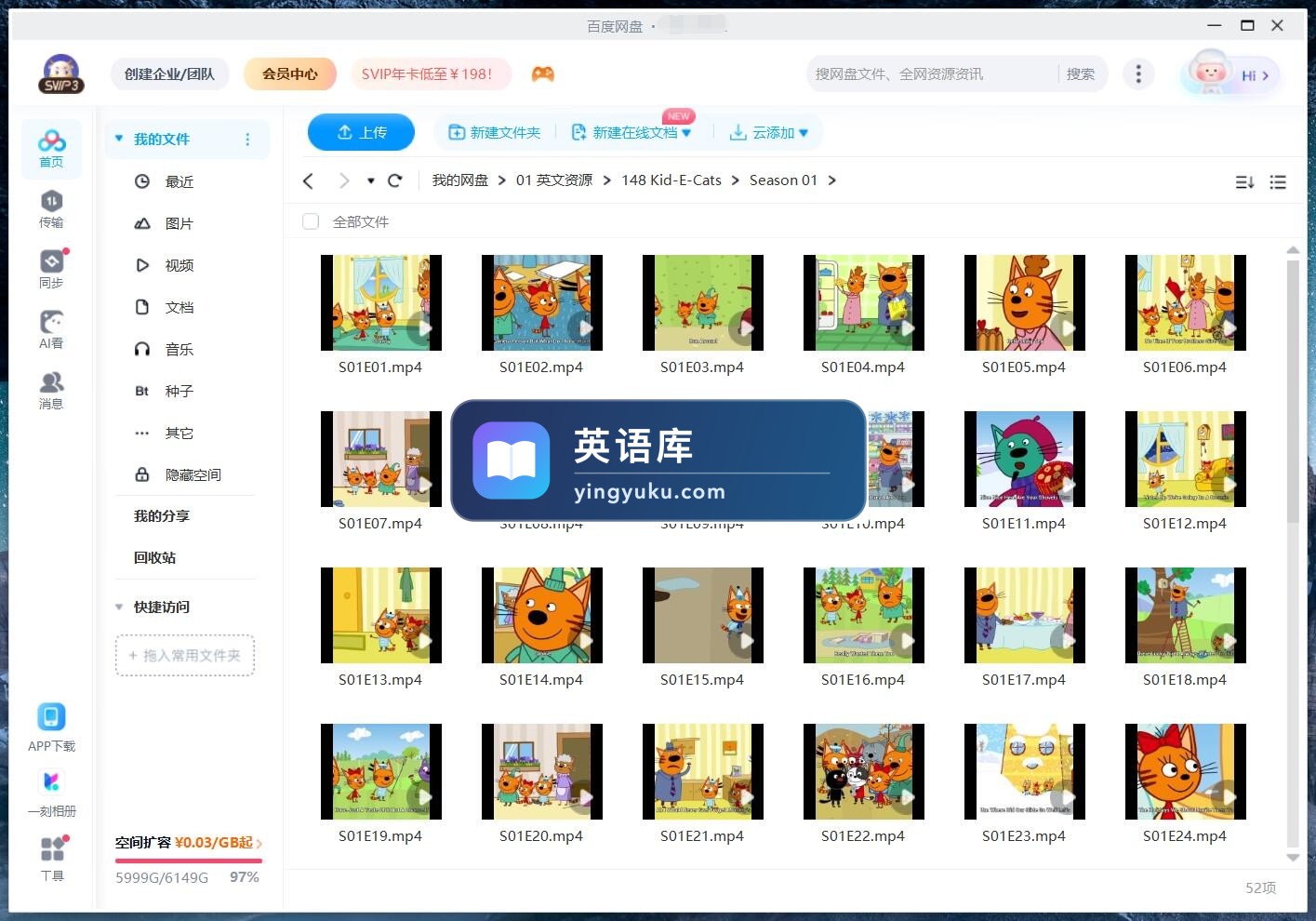This screenshot has width=1316, height=921.
Task: Open 我的分享 my shares
Action: (x=162, y=515)
